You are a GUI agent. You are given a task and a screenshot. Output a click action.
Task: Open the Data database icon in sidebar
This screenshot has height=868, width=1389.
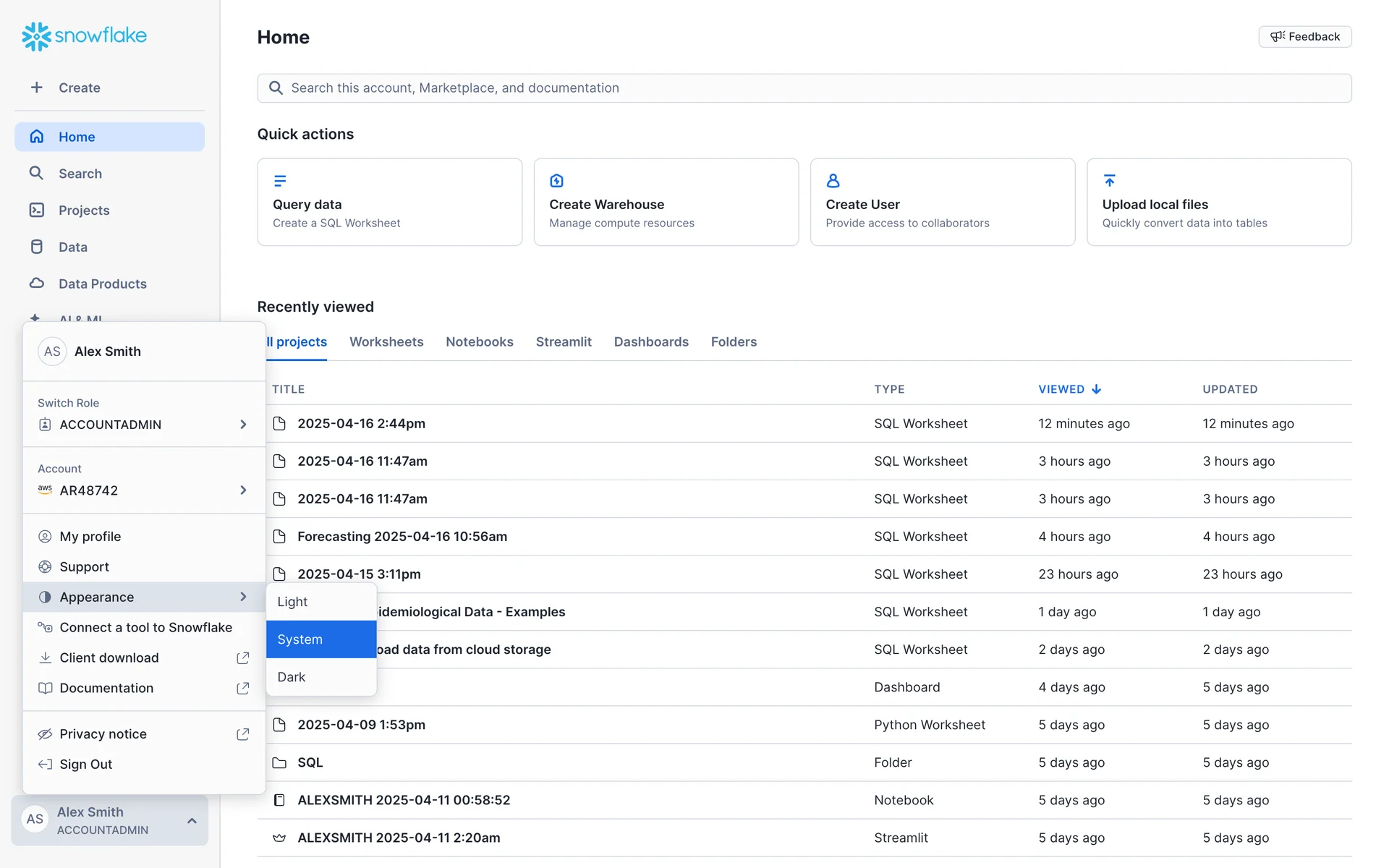36,247
